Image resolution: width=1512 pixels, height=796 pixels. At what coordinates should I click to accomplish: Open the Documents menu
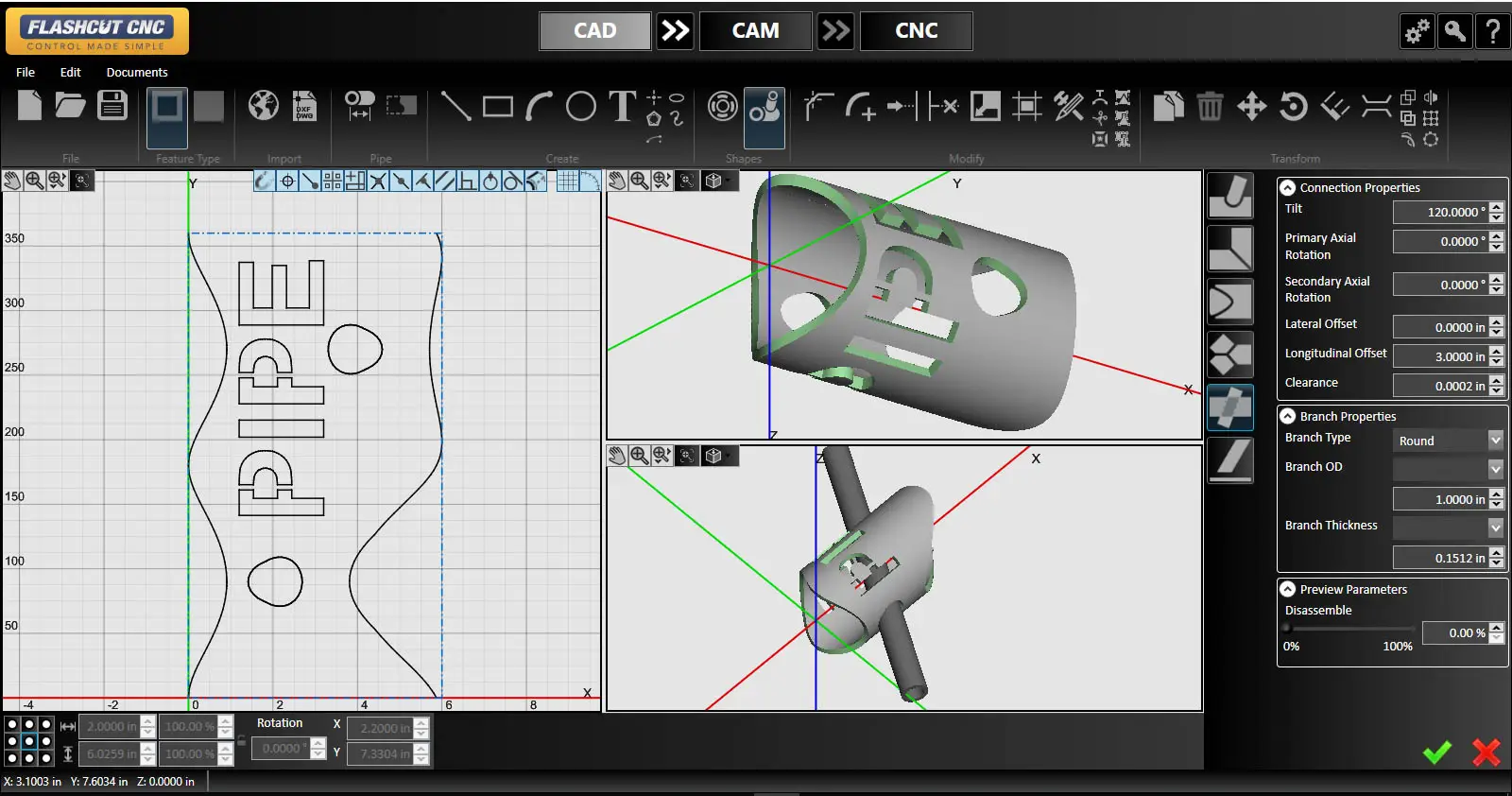point(137,73)
